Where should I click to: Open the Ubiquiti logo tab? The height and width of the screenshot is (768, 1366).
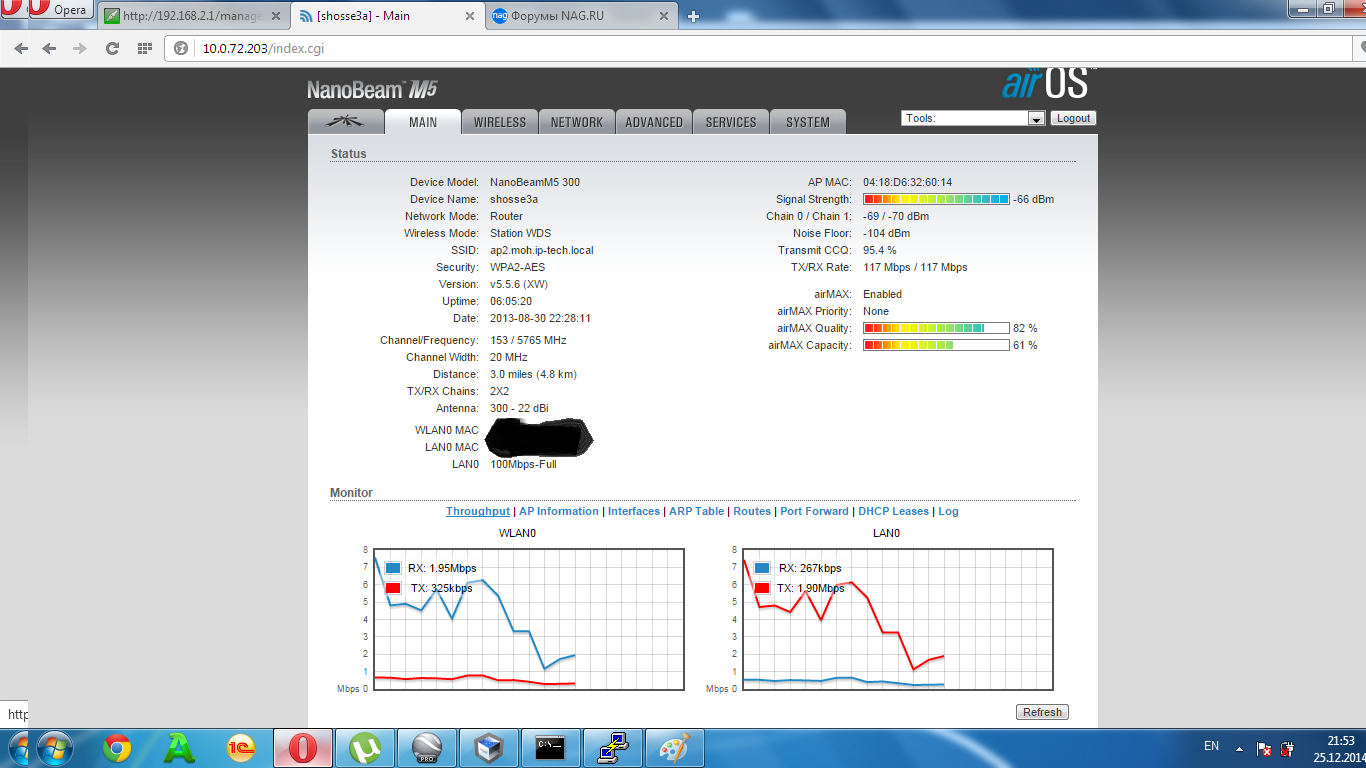point(346,122)
